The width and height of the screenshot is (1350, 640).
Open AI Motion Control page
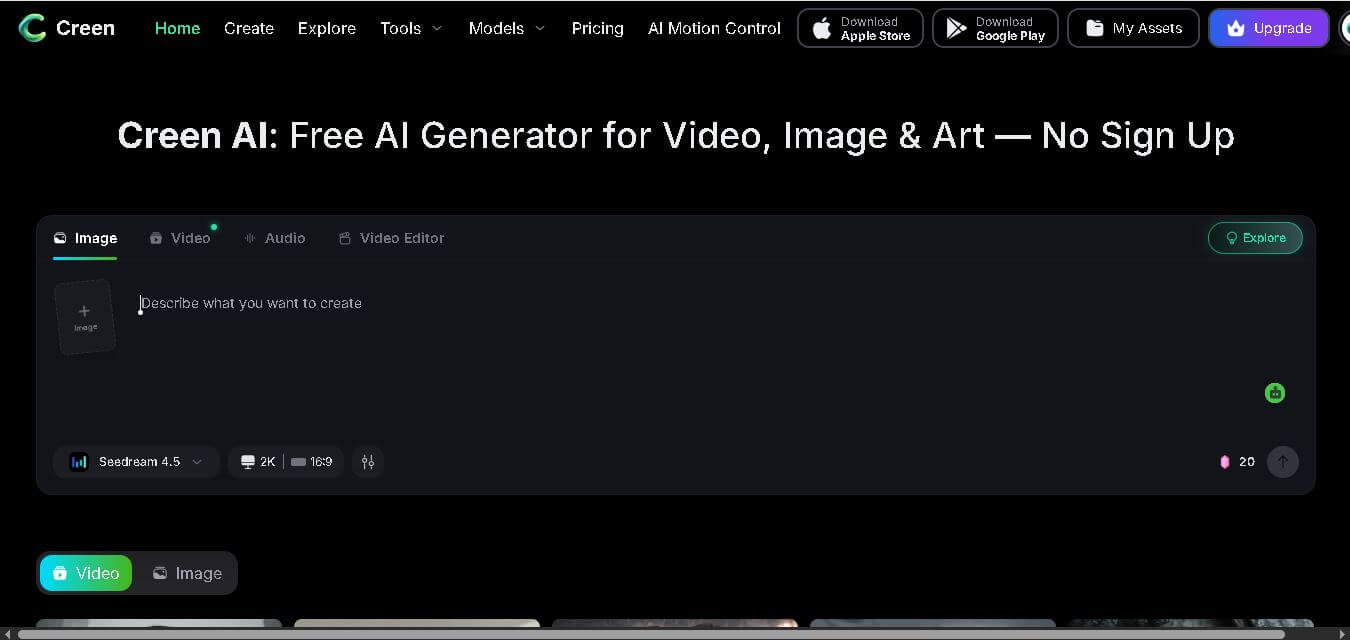point(714,28)
